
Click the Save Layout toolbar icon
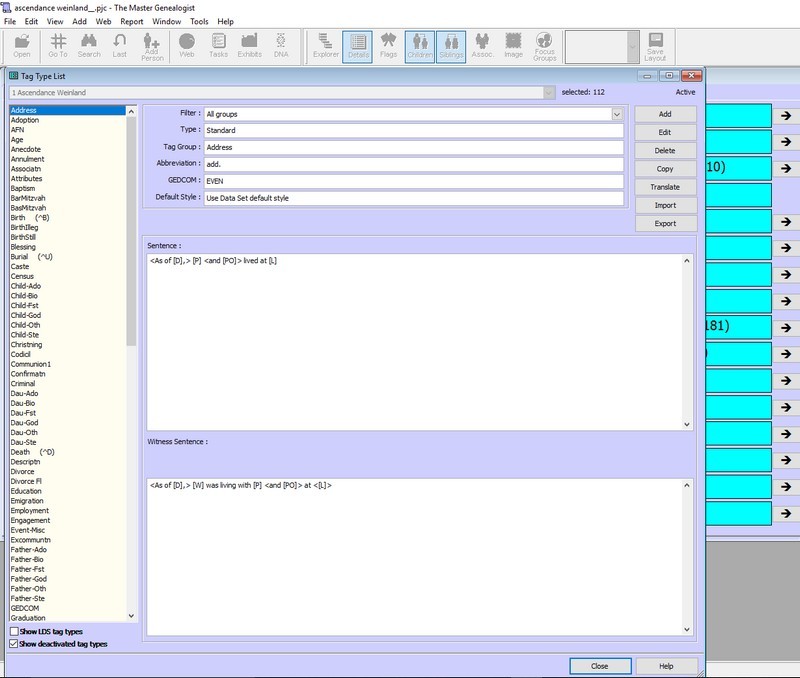655,46
